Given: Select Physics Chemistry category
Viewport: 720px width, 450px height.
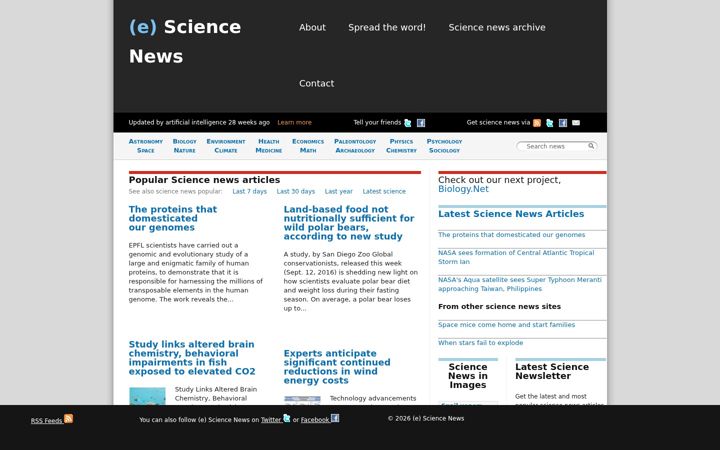Looking at the screenshot, I should pyautogui.click(x=401, y=146).
